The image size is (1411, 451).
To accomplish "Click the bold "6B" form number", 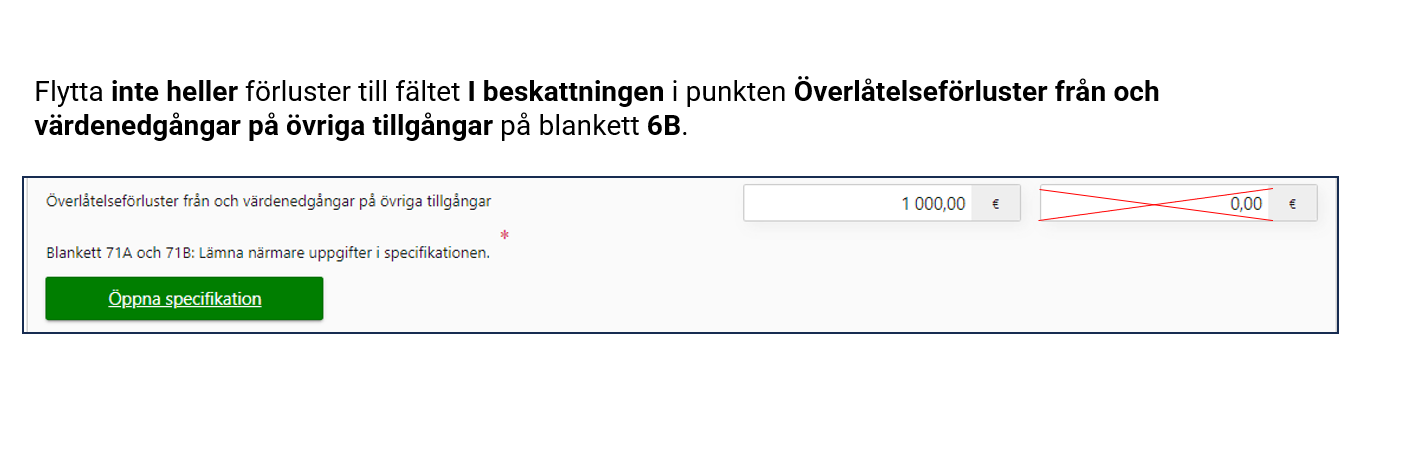I will (x=664, y=130).
